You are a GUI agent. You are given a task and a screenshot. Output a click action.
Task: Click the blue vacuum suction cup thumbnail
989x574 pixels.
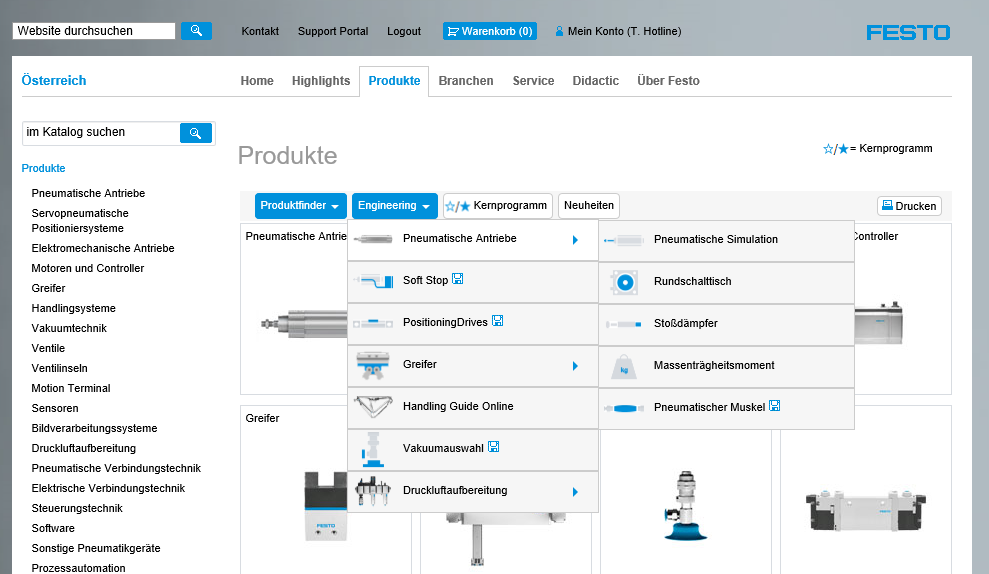[x=686, y=505]
